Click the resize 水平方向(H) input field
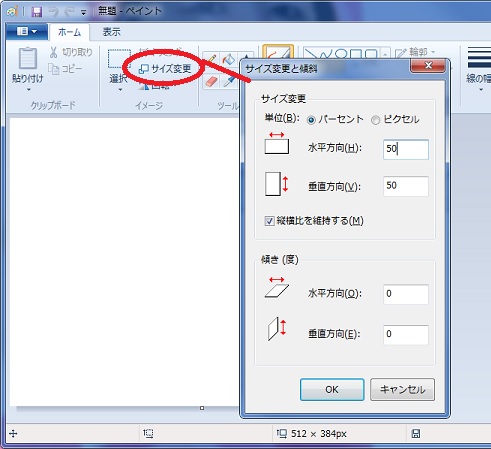Screen dimensions: 491x449 pyautogui.click(x=406, y=149)
